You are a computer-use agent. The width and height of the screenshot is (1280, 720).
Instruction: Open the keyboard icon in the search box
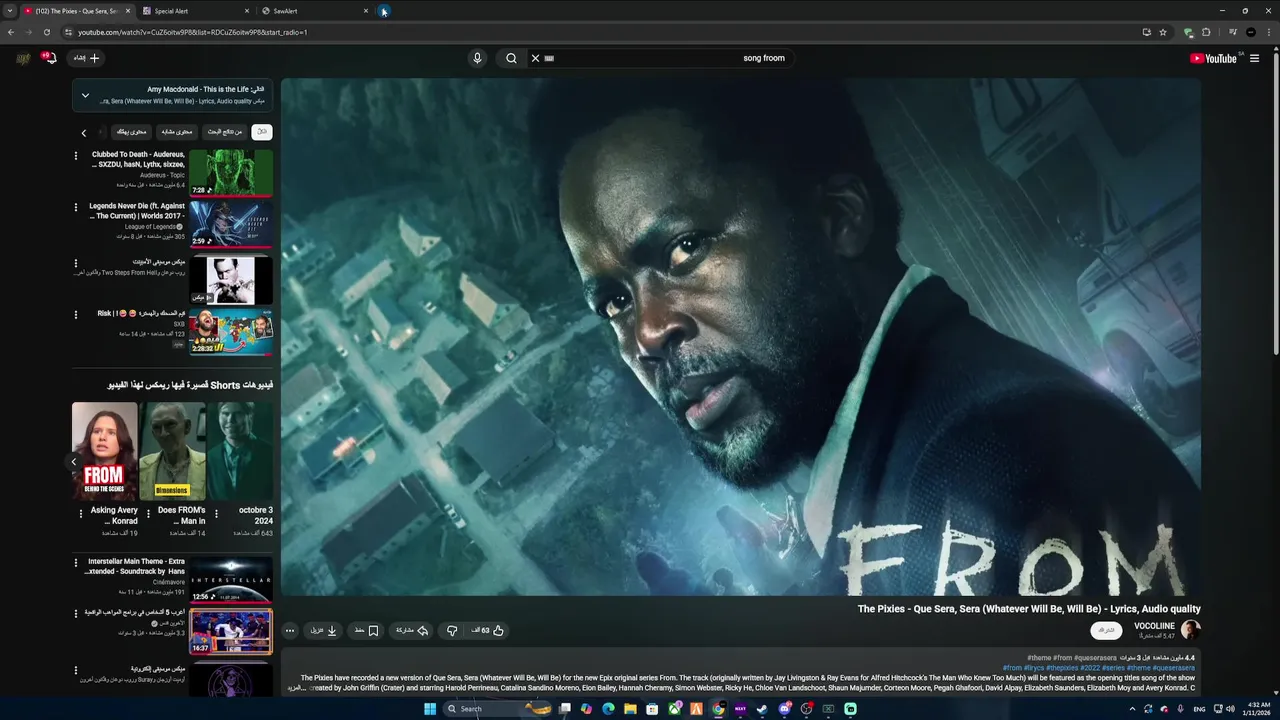point(549,58)
